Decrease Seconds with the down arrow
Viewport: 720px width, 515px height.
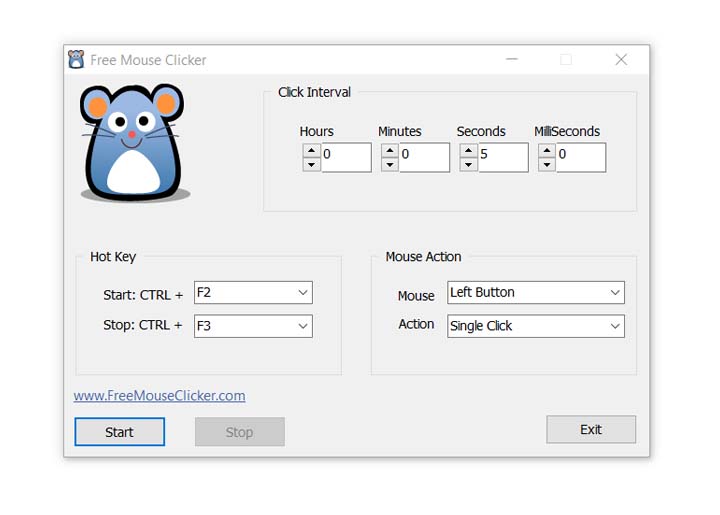(x=468, y=164)
